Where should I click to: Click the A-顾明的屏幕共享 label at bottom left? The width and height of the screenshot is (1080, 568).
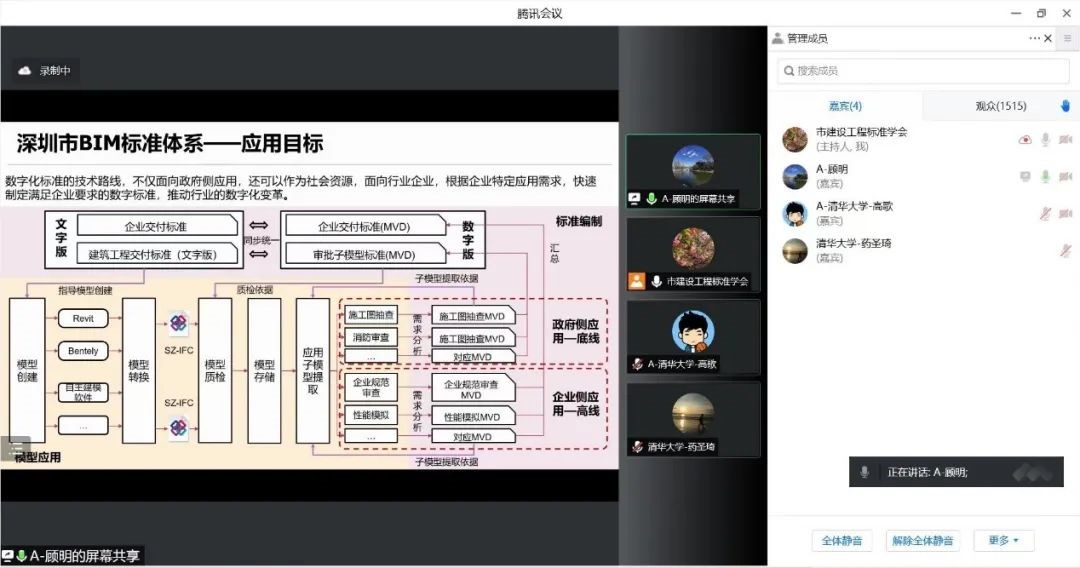pos(72,556)
